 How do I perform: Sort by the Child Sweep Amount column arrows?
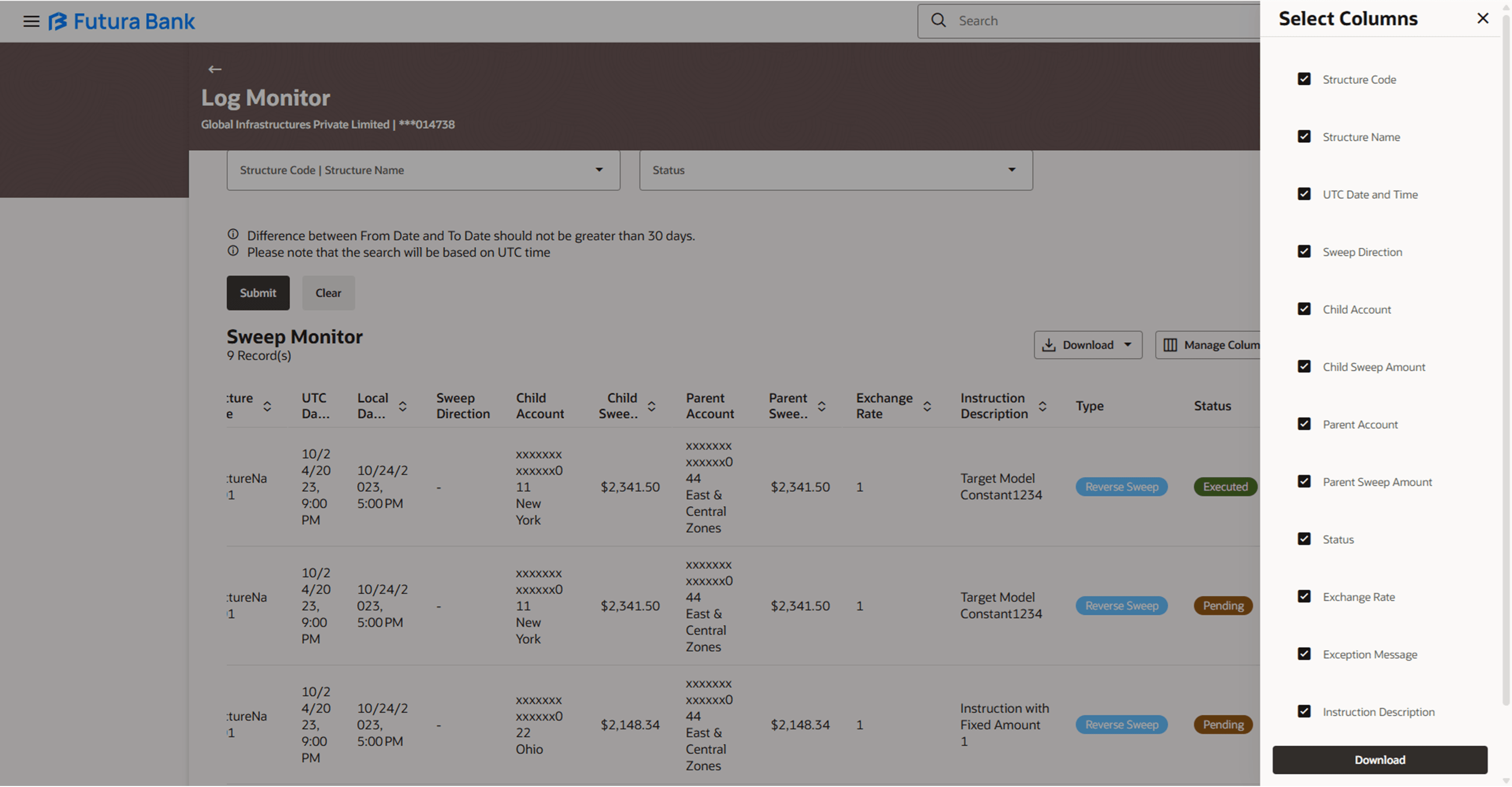point(651,406)
